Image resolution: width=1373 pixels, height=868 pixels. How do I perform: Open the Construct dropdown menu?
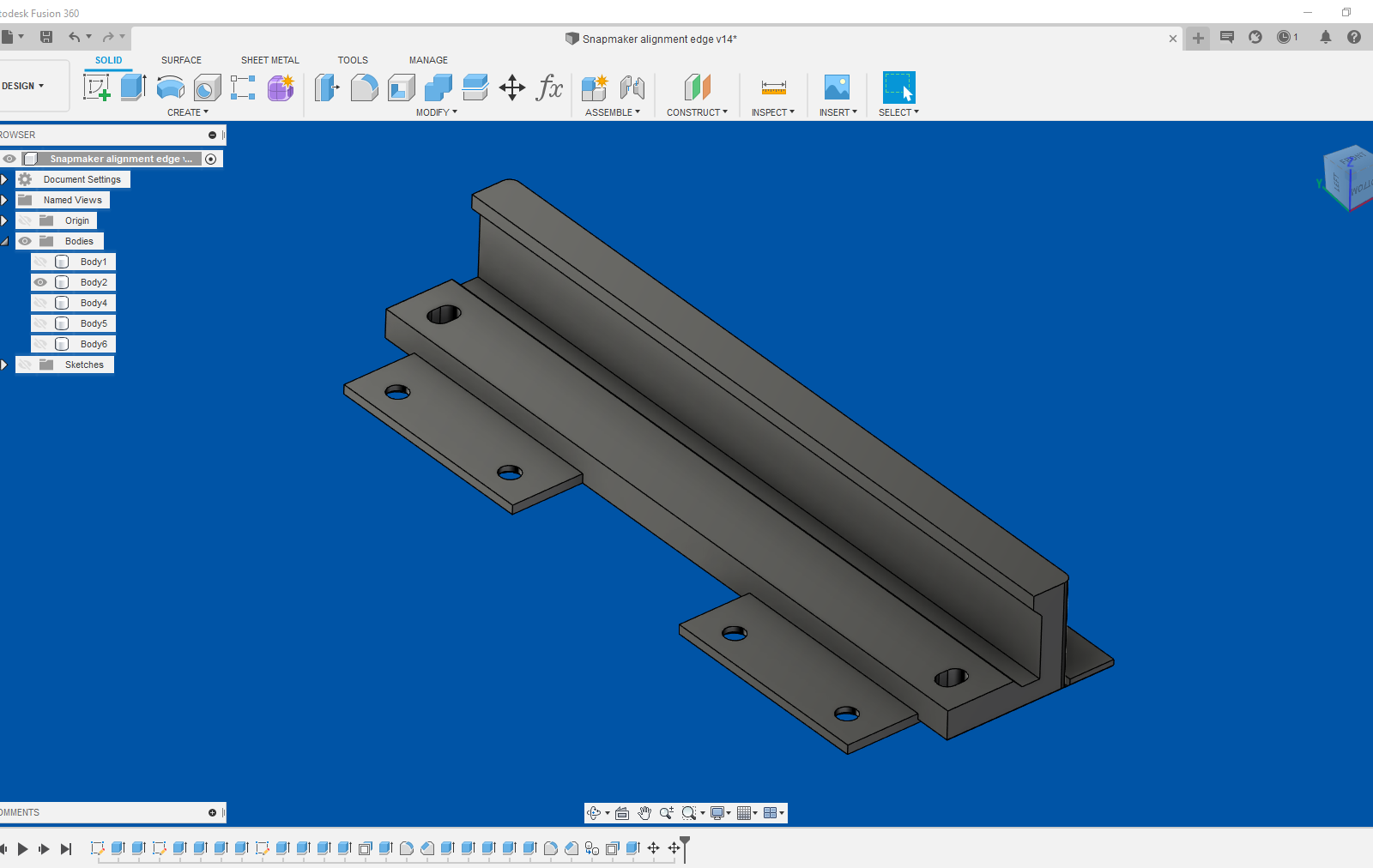[x=698, y=112]
